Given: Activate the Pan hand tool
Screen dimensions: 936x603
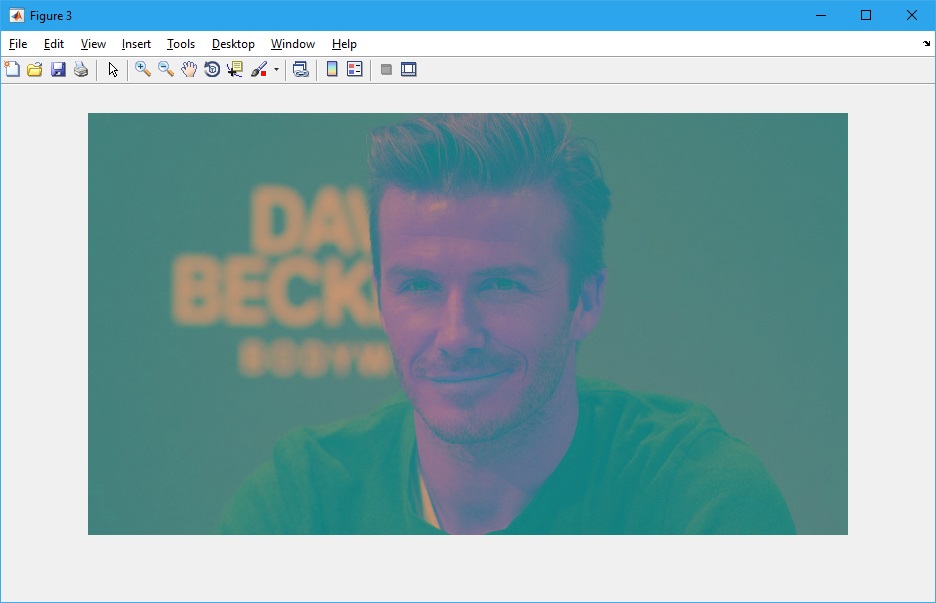Looking at the screenshot, I should pyautogui.click(x=189, y=70).
